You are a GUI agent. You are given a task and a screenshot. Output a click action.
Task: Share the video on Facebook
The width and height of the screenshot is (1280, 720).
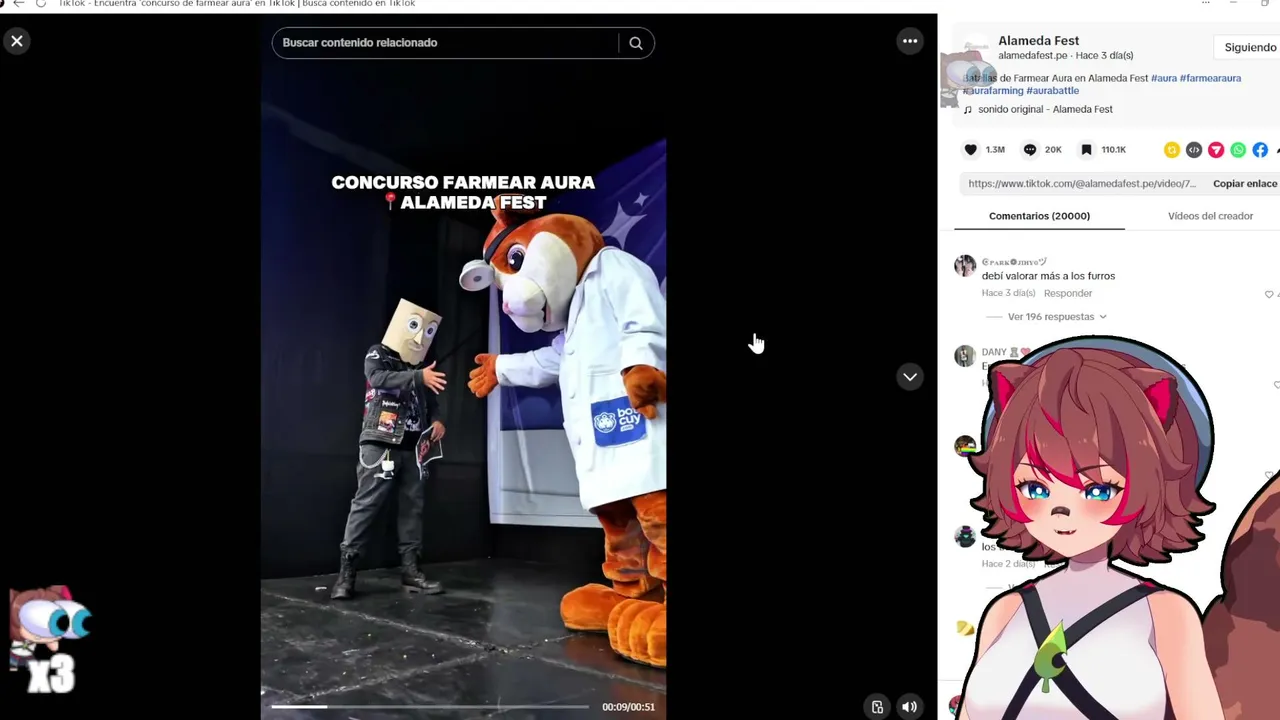coord(1260,150)
